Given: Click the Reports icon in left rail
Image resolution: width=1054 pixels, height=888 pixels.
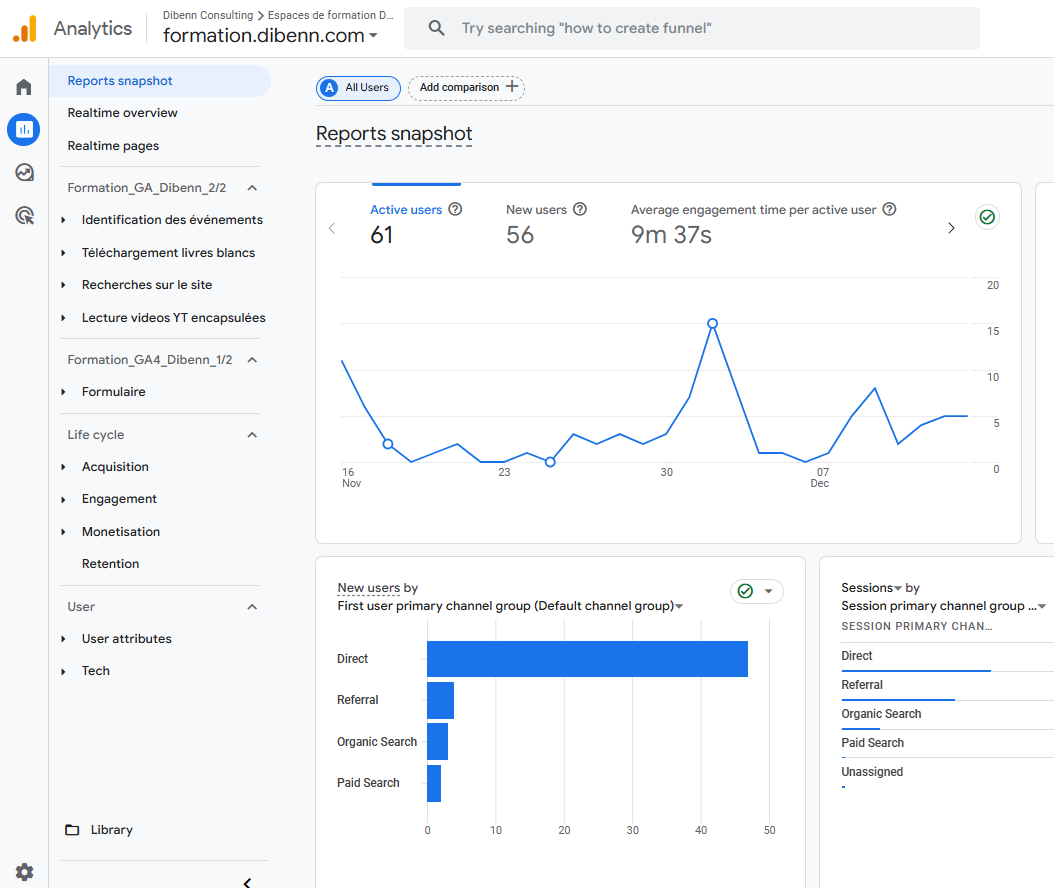Looking at the screenshot, I should coord(24,129).
